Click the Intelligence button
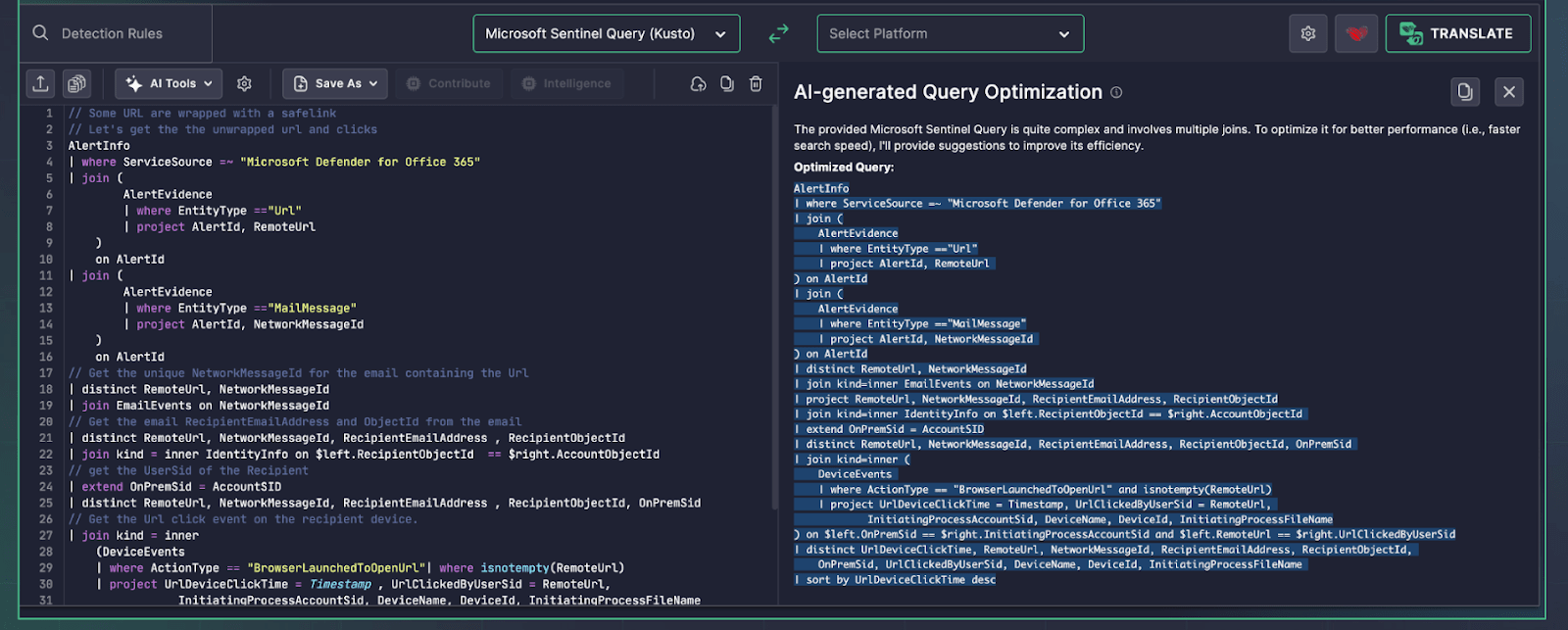This screenshot has height=630, width=1568. coord(567,83)
